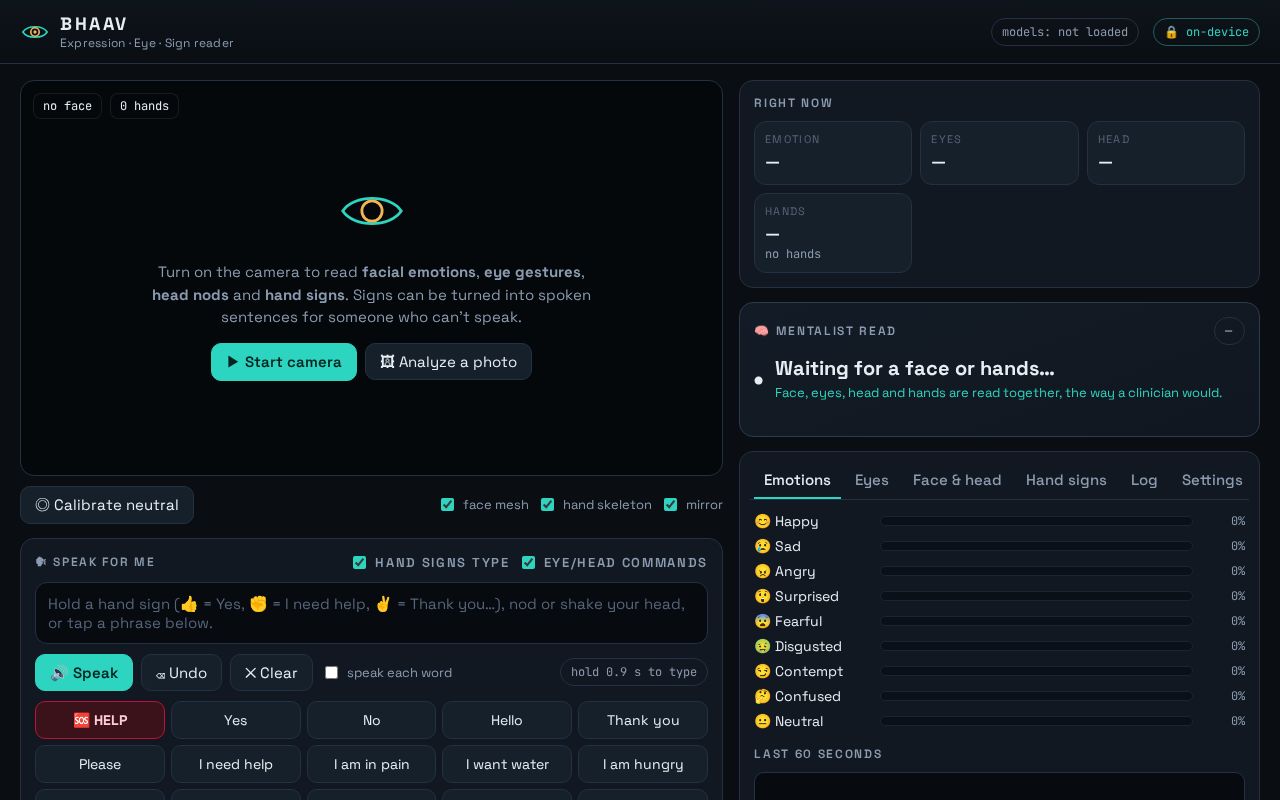
Task: Click the Surprised emoji icon
Action: (763, 596)
